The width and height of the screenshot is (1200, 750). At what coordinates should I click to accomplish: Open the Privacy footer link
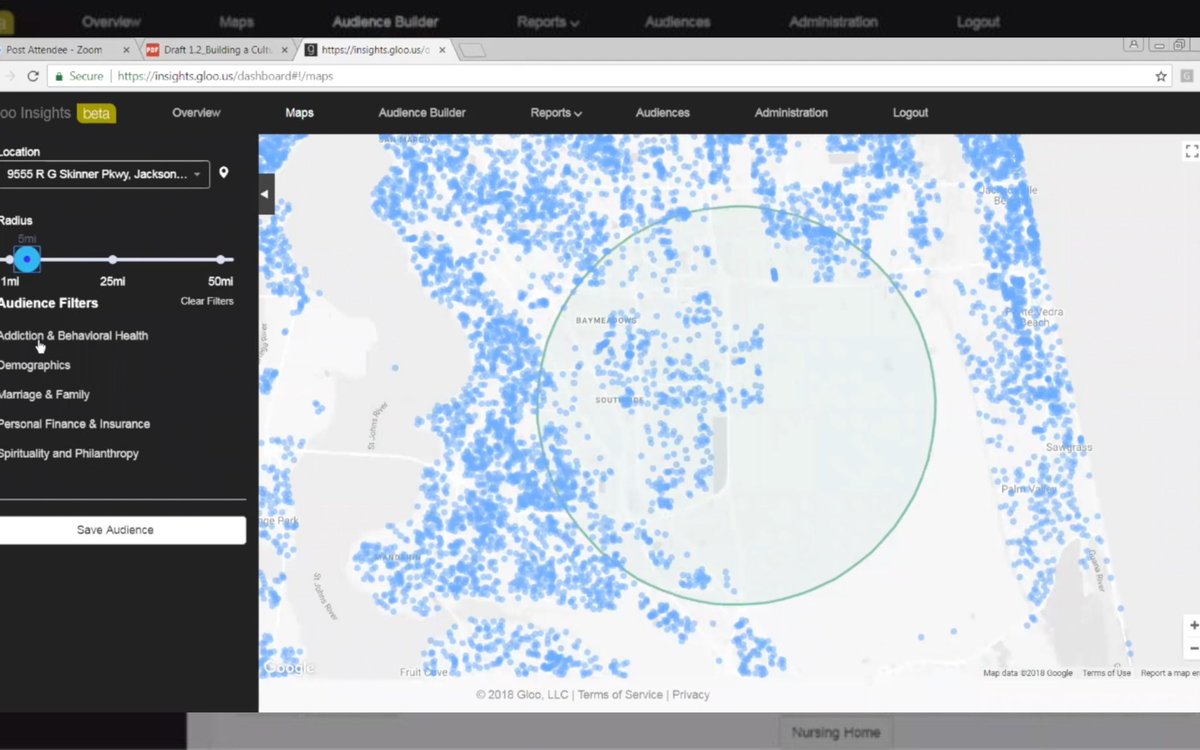coord(691,695)
